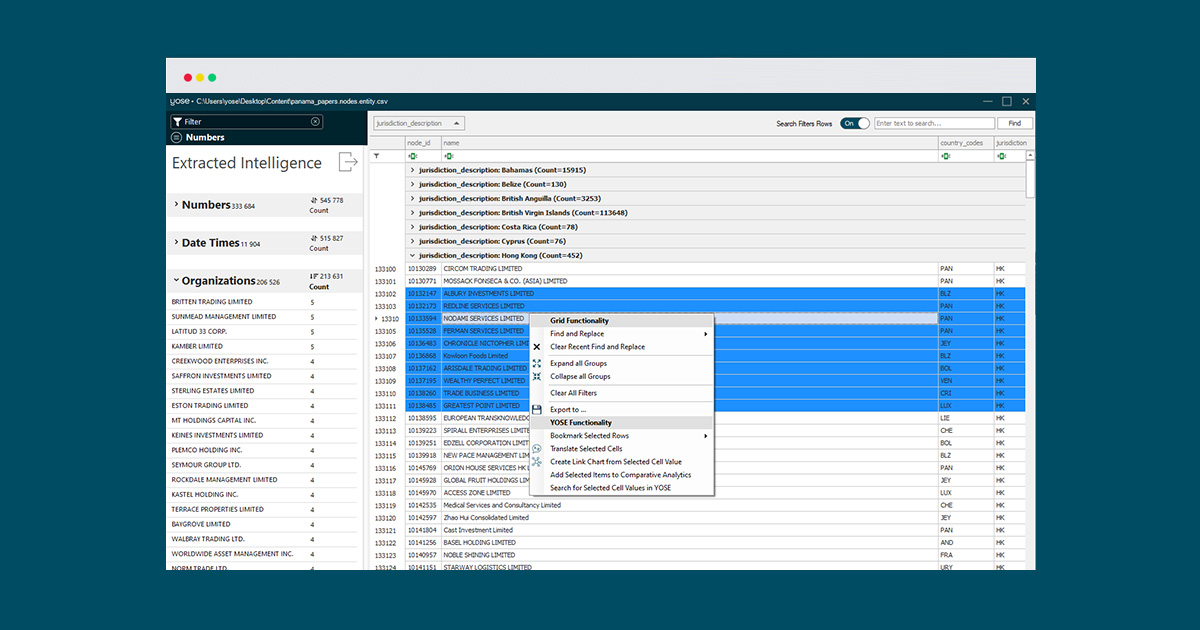Click the export arrow icon beside Extracted Intelligence

point(348,162)
